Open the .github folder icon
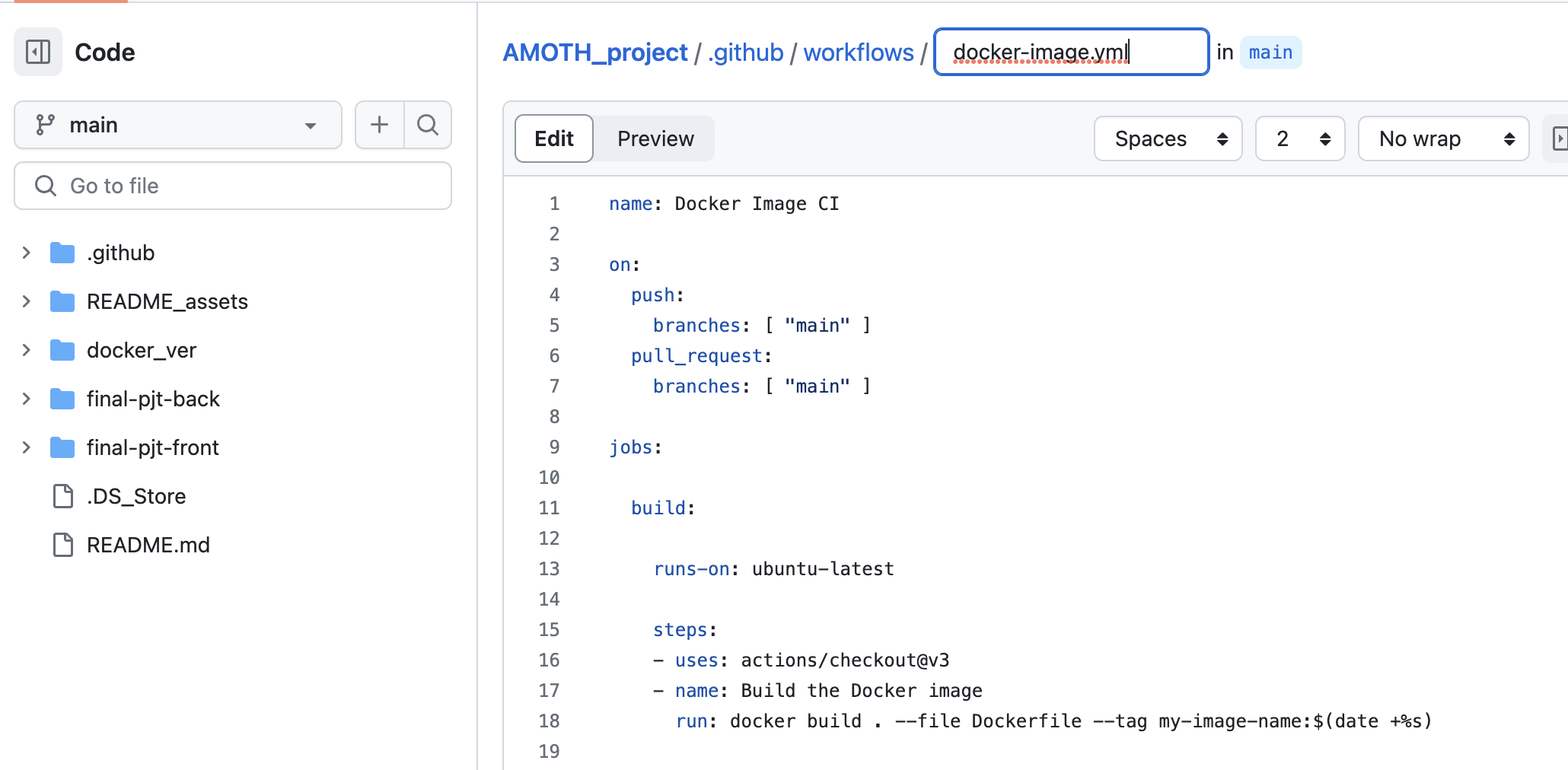Screen dimensions: 1568x770 pyautogui.click(x=62, y=252)
